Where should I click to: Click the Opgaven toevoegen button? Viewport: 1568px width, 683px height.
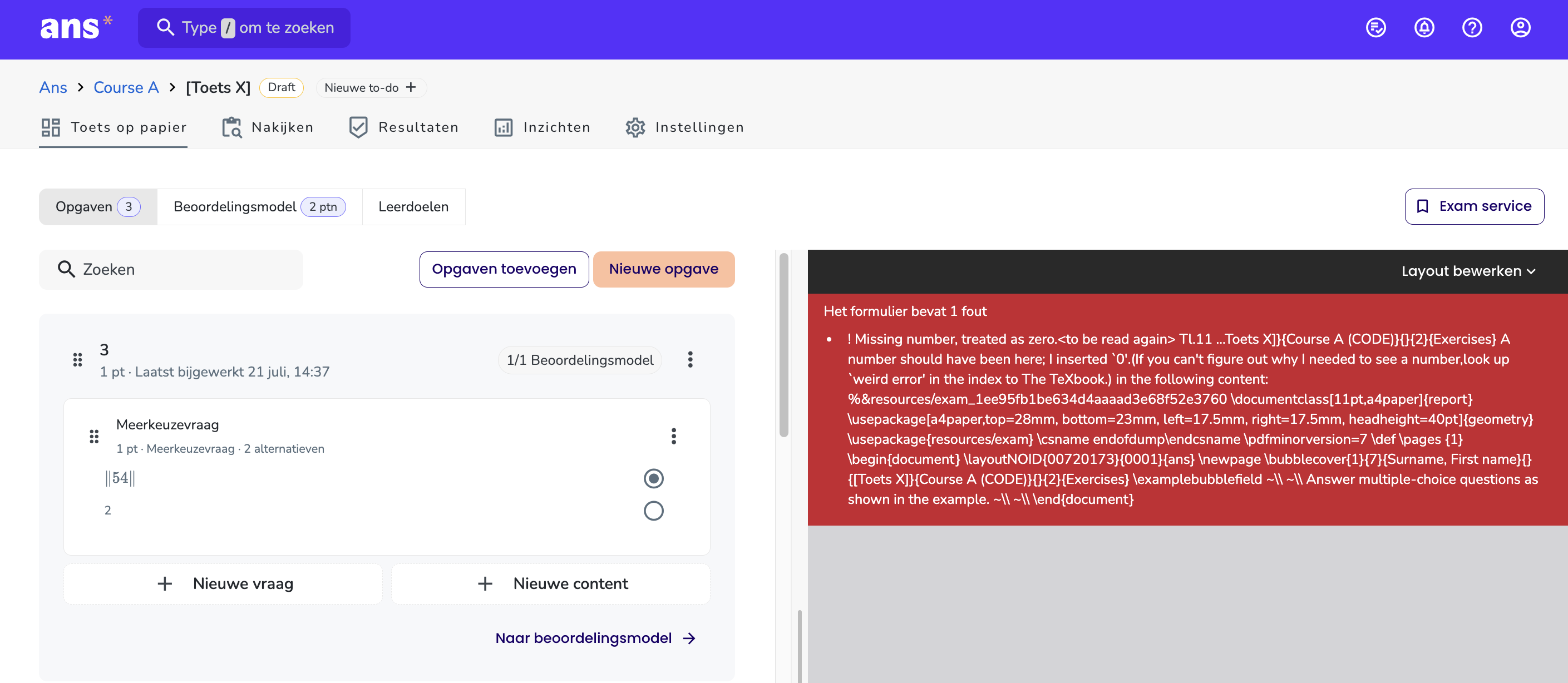point(504,269)
